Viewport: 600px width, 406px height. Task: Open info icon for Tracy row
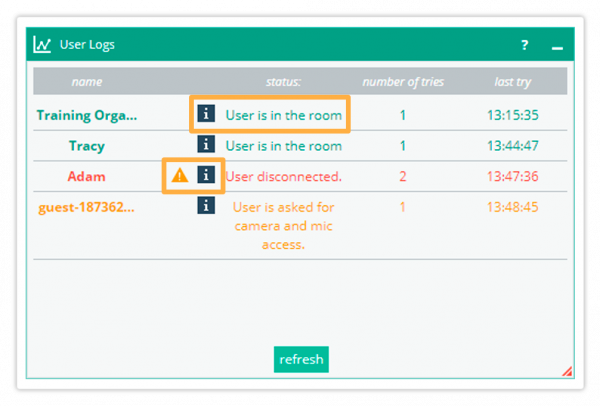pos(206,144)
